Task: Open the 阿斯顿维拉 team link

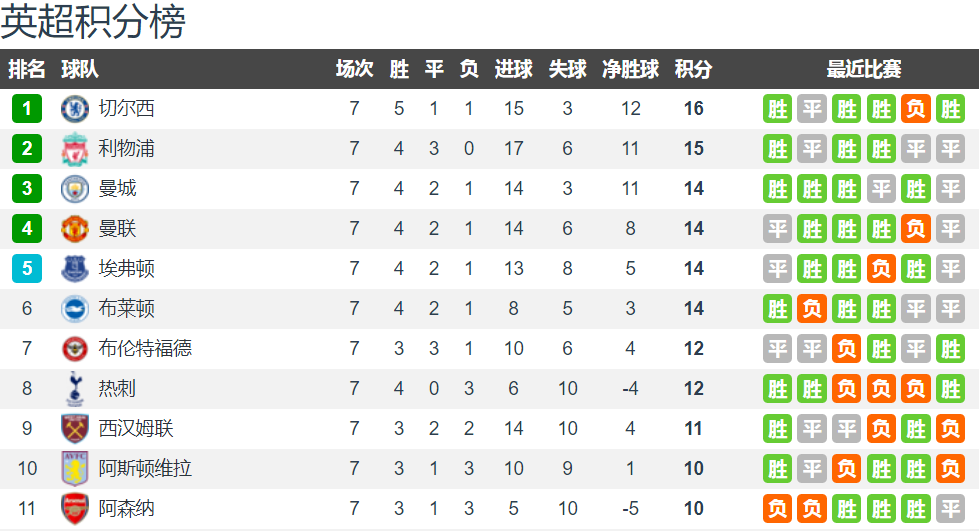Action: point(145,469)
